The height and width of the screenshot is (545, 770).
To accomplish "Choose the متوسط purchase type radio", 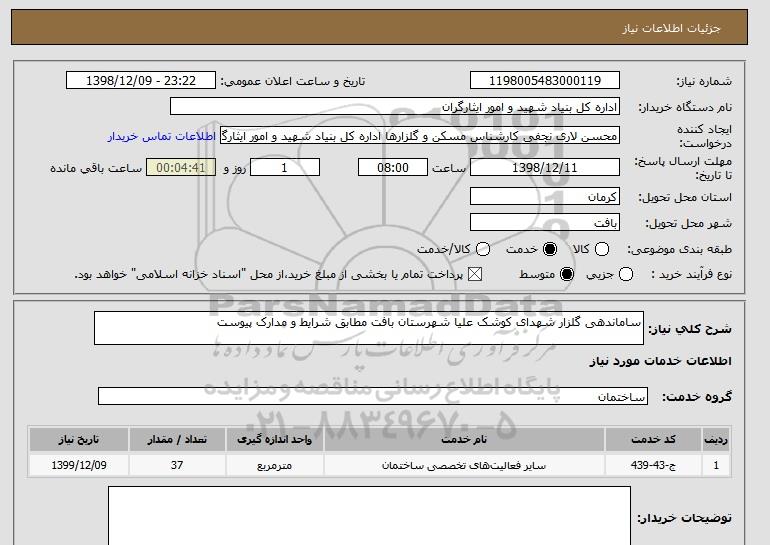I will click(x=567, y=274).
